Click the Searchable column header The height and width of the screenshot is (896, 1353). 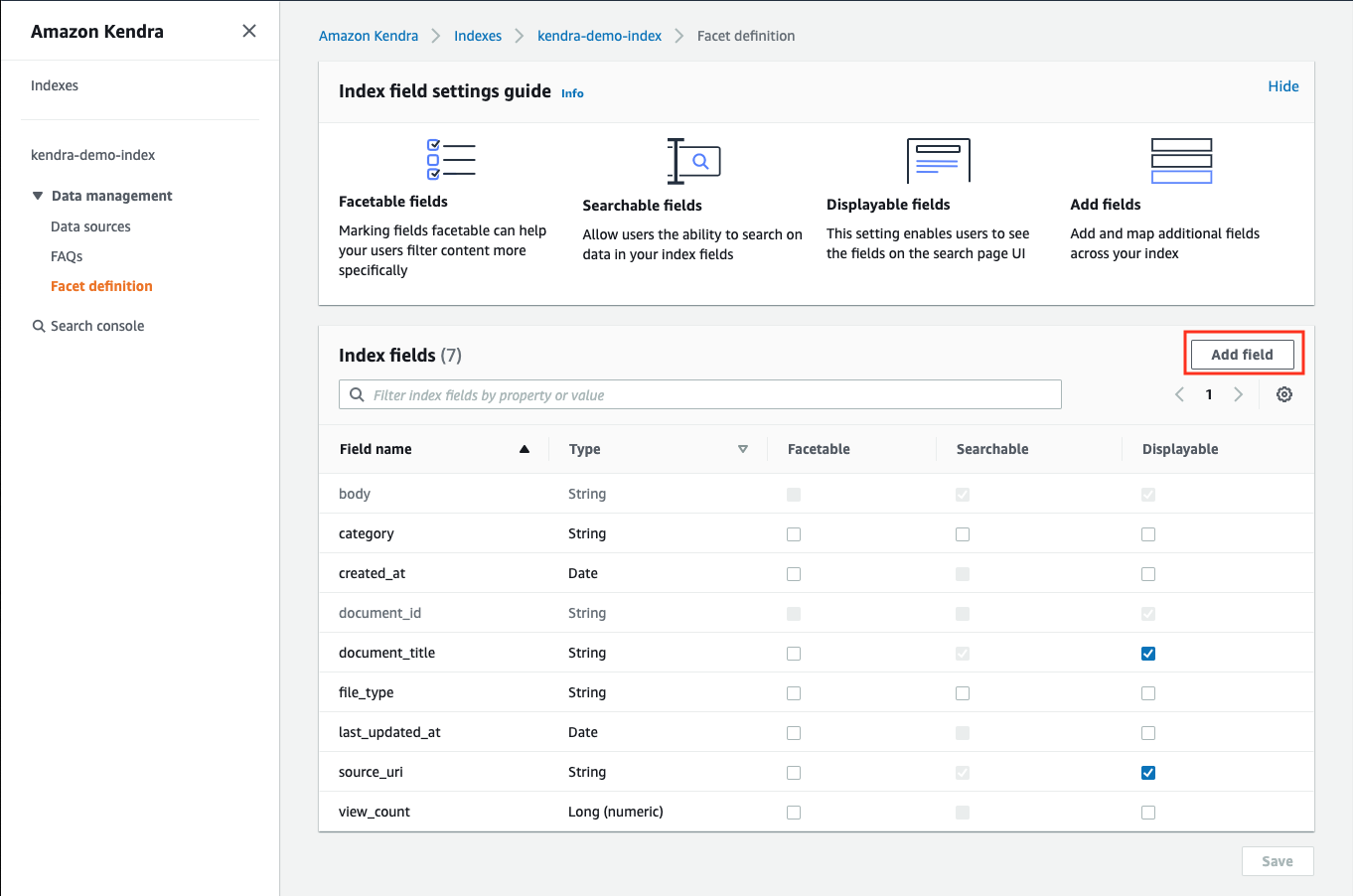(992, 449)
